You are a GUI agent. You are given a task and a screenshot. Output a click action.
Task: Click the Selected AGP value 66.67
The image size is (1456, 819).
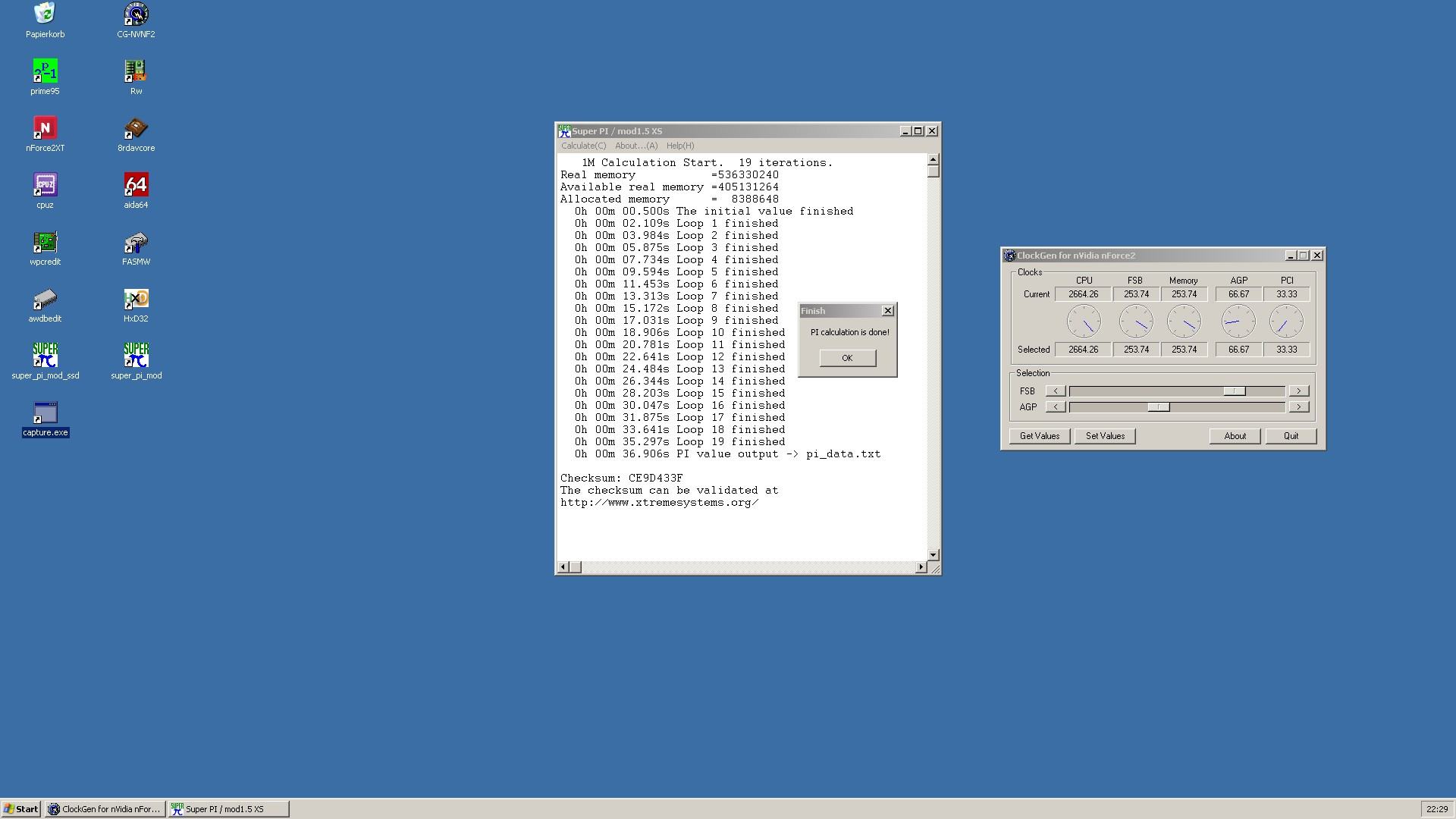click(1238, 350)
